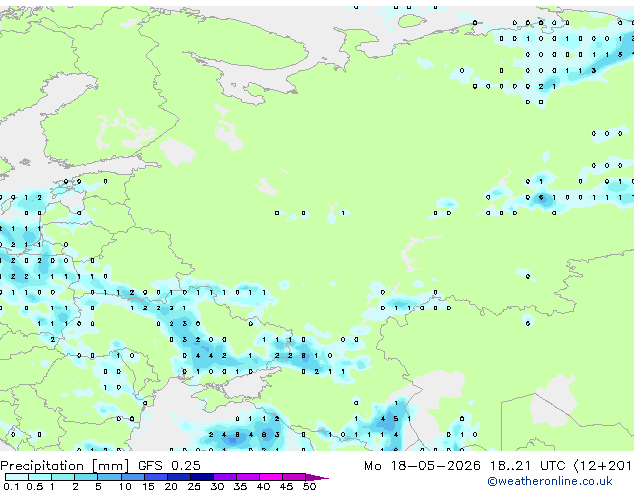Select the 35–40 mm legend swatch

248,477
